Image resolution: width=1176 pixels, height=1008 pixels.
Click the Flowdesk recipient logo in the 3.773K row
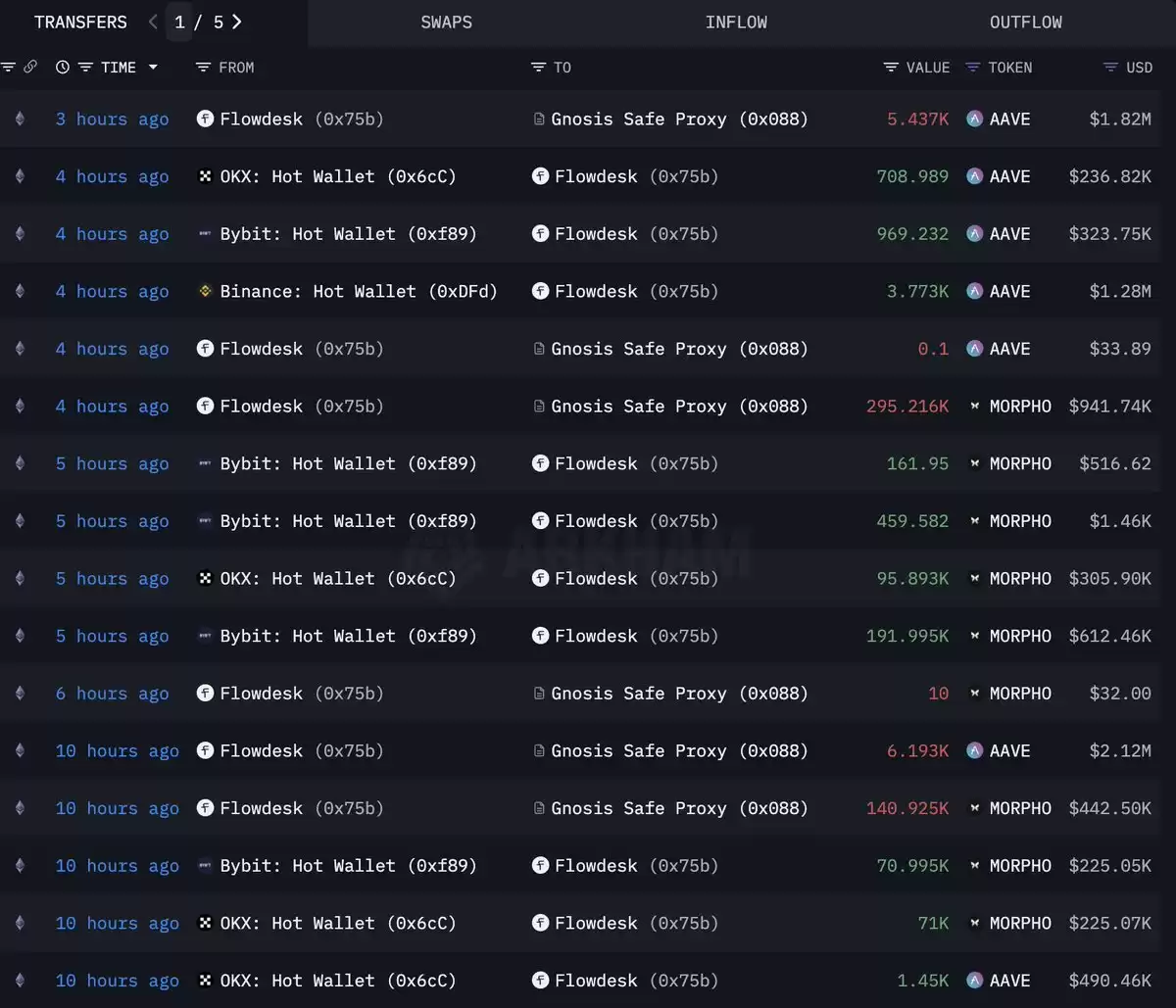pyautogui.click(x=540, y=291)
